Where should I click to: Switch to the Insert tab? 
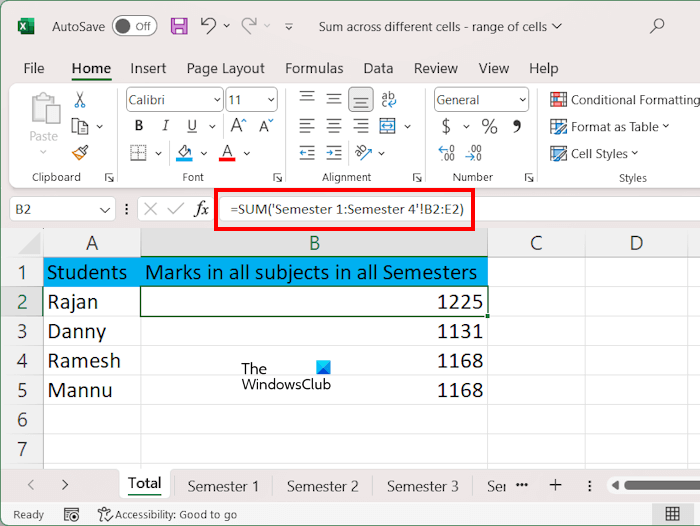148,68
